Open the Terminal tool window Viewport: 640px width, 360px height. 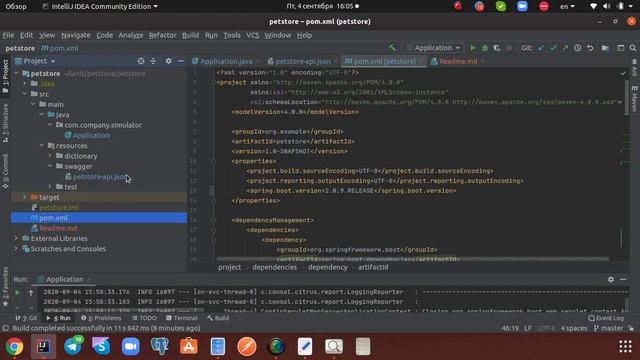click(182, 318)
